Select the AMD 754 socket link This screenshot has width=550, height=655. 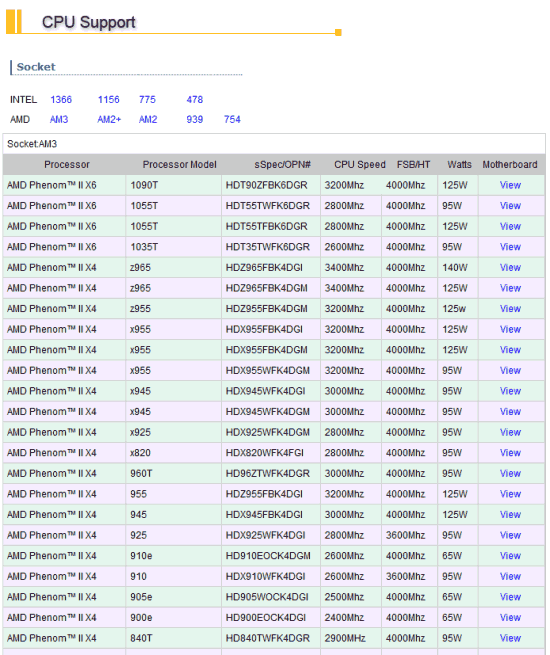coord(232,119)
